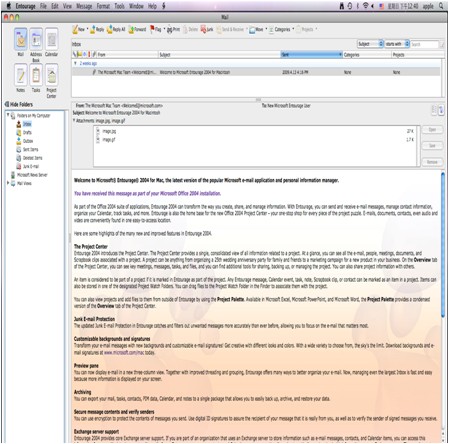Sort by the Sent column header
Screen dimensions: 449x444
click(312, 55)
